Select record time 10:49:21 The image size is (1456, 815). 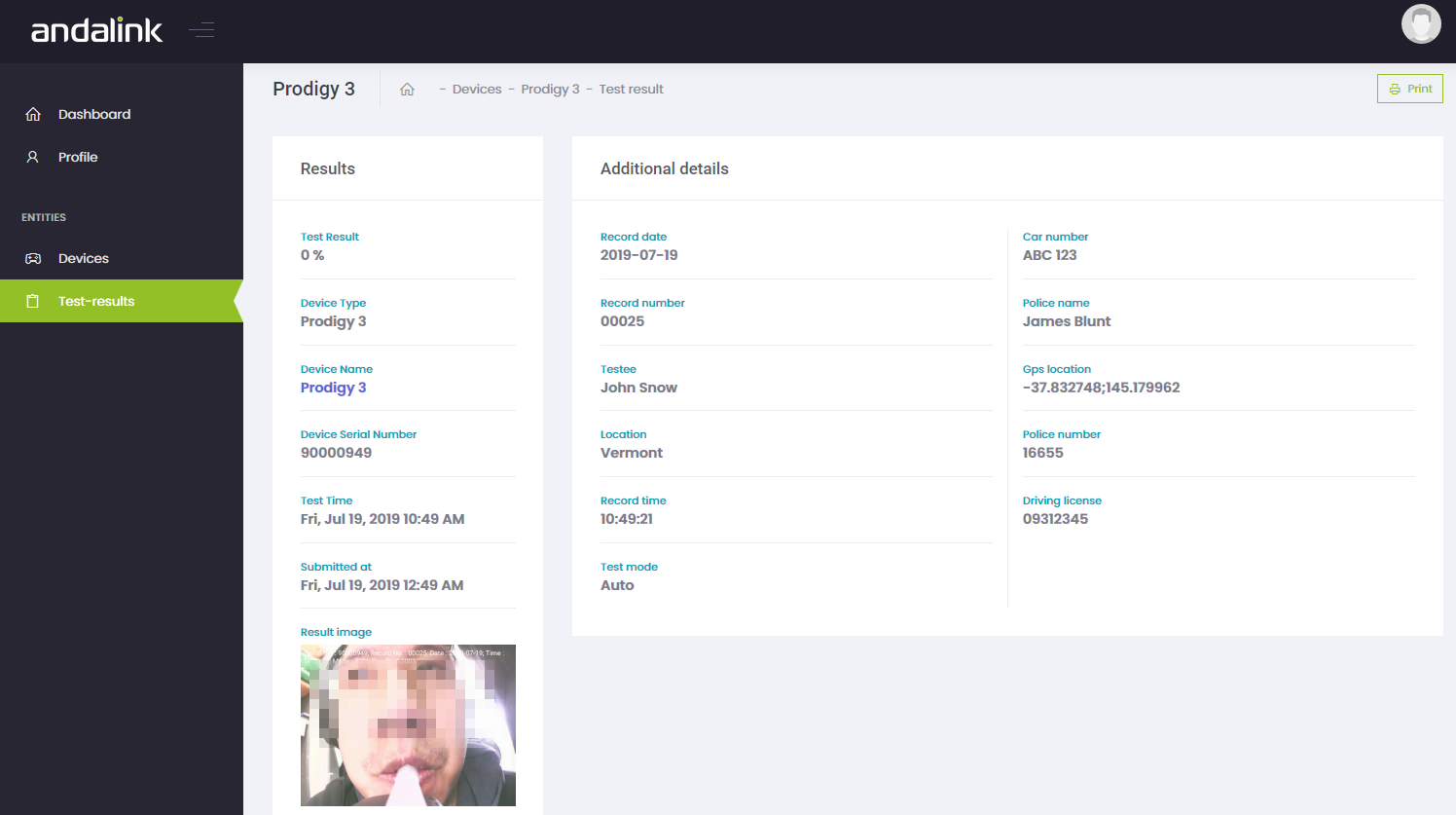tap(627, 519)
